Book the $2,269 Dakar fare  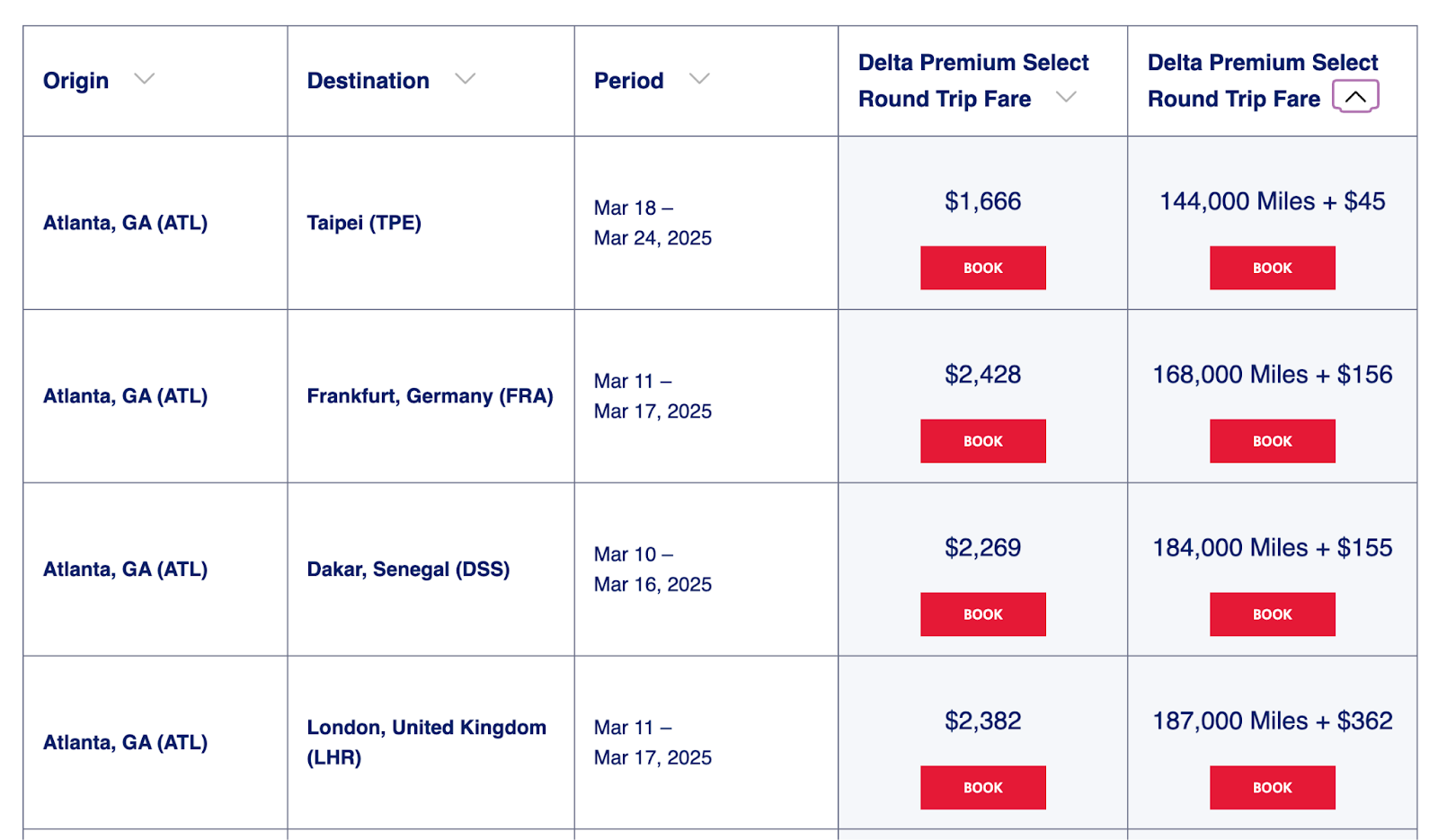pos(982,615)
